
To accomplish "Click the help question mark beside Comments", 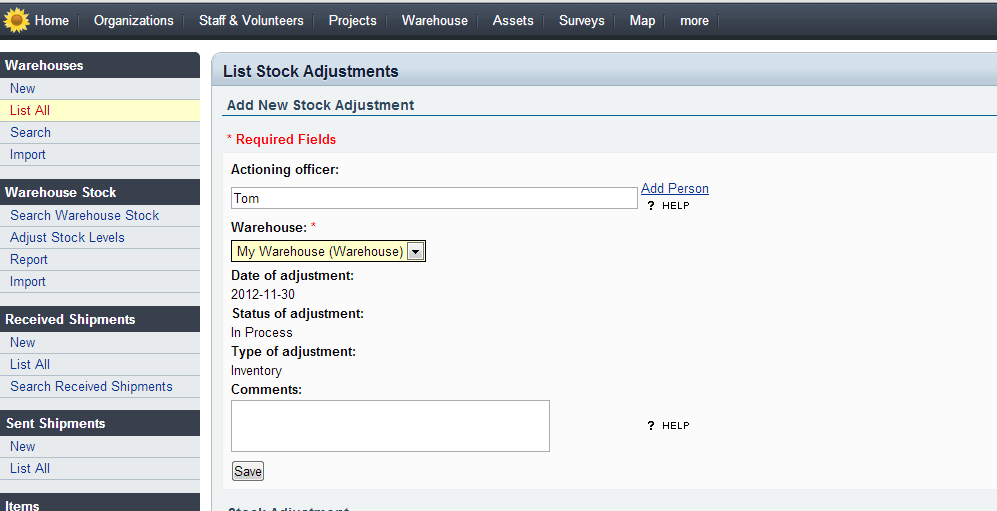I will coord(651,425).
